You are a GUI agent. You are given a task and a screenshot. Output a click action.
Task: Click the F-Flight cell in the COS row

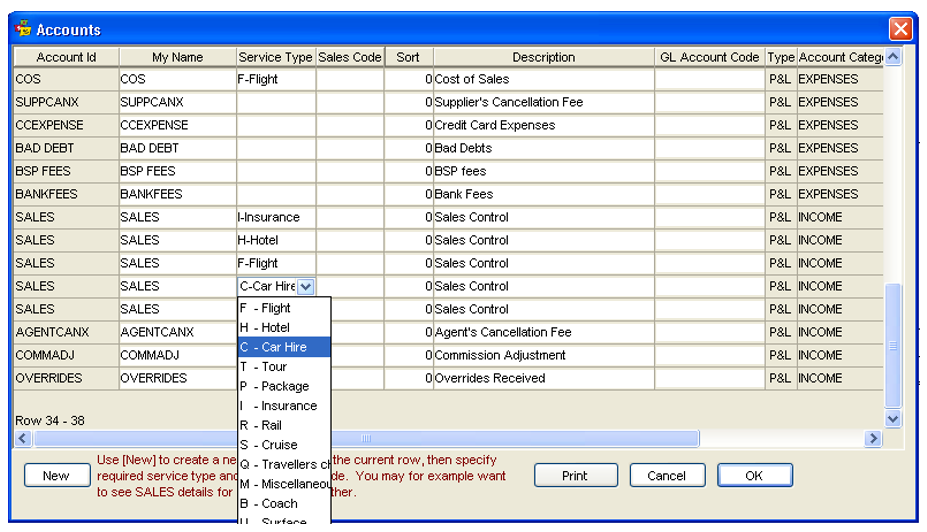click(x=275, y=79)
